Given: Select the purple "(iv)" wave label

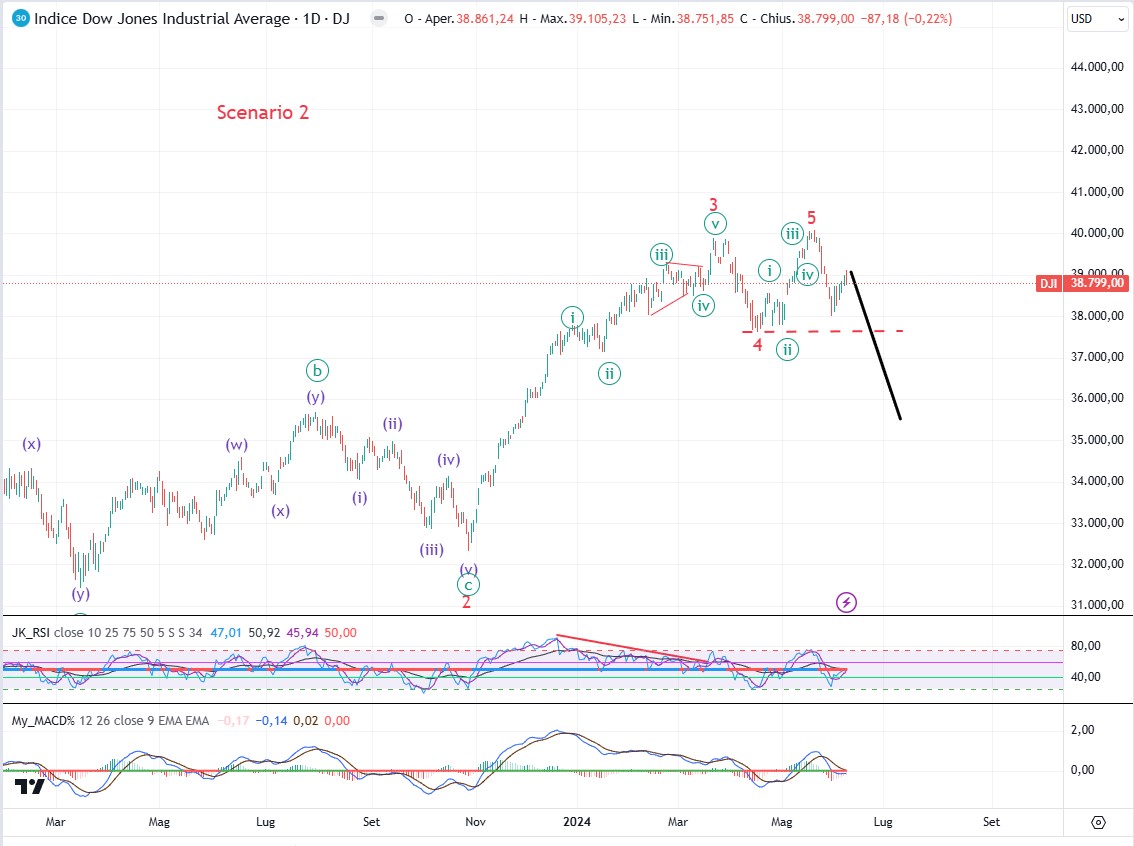Looking at the screenshot, I should [x=448, y=460].
